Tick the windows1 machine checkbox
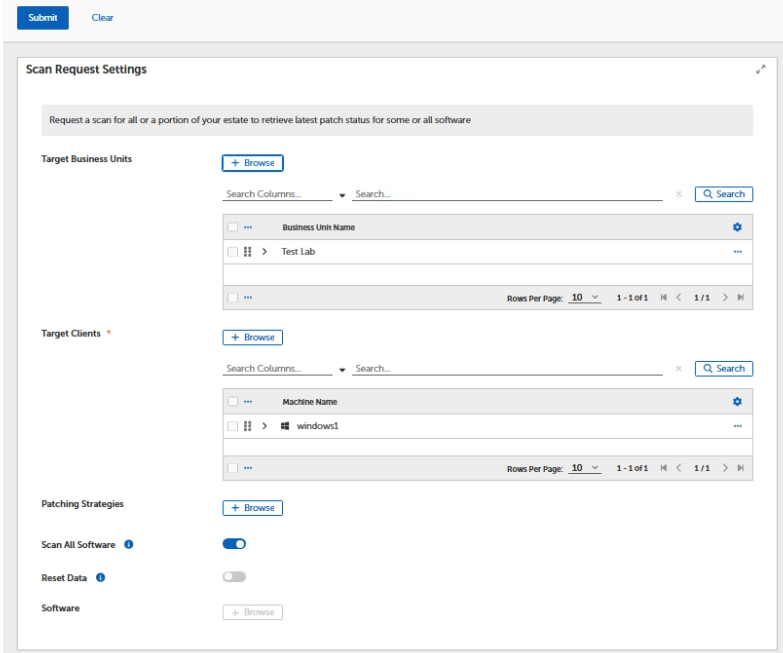This screenshot has height=653, width=783. click(232, 426)
